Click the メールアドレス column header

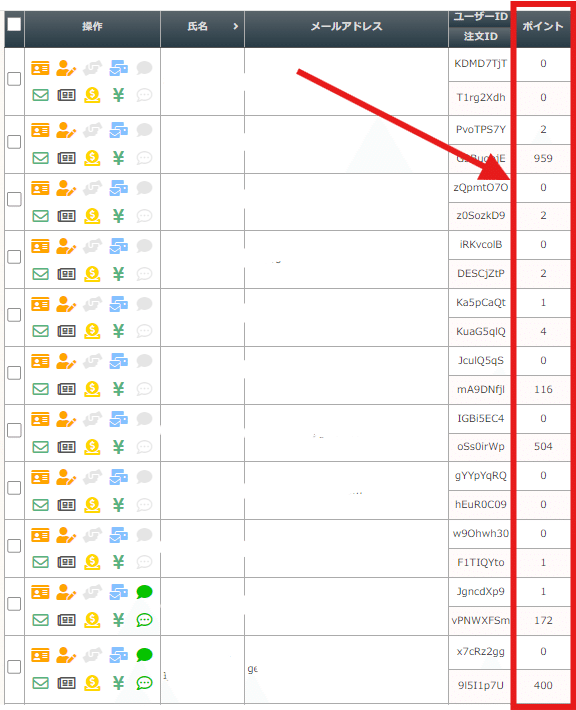pos(346,27)
